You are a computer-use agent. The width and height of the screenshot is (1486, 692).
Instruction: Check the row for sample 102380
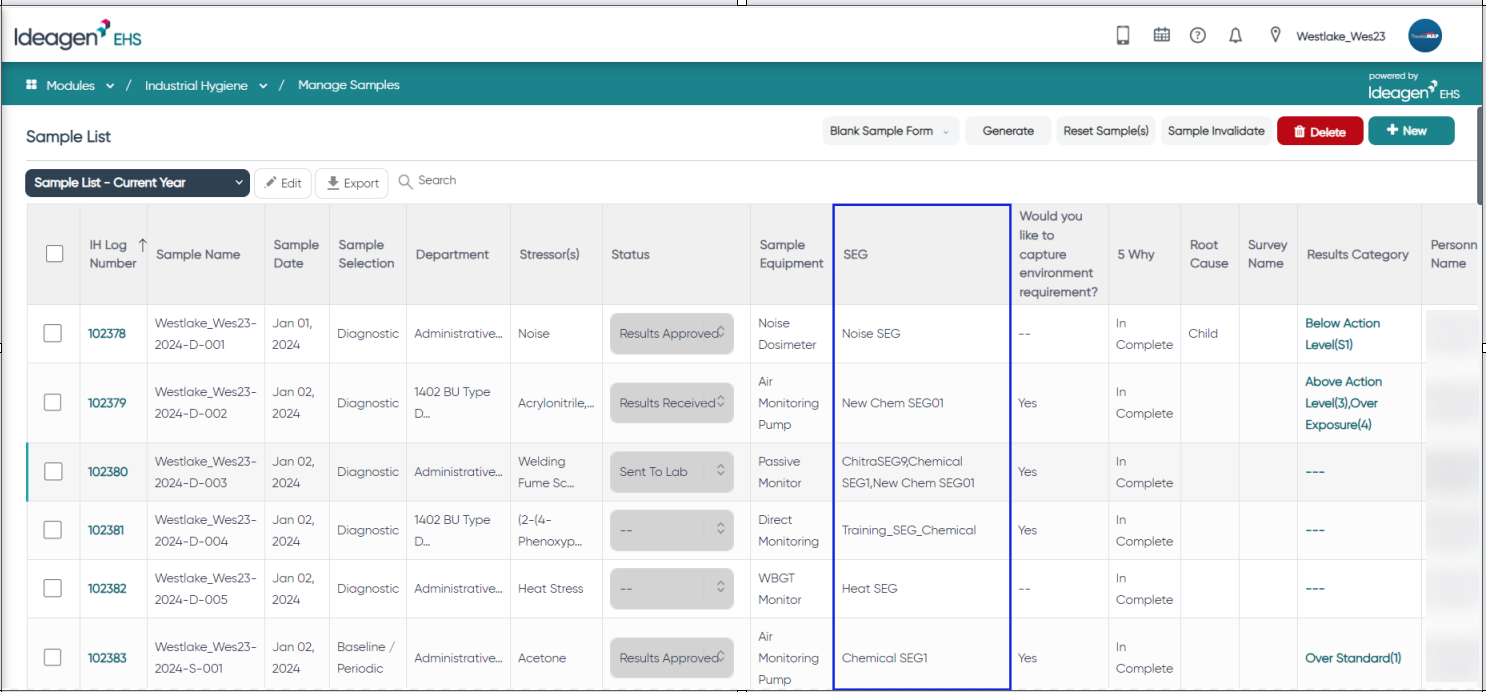(53, 471)
